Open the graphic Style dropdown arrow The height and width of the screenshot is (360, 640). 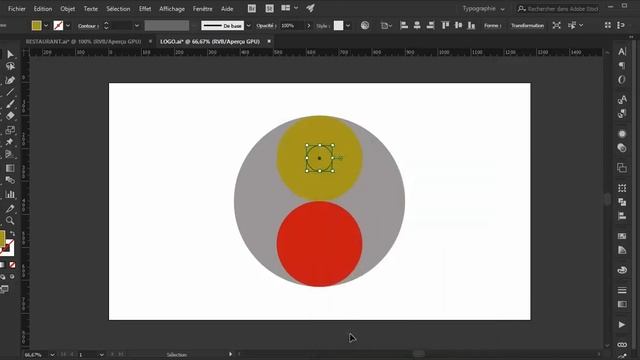click(348, 26)
